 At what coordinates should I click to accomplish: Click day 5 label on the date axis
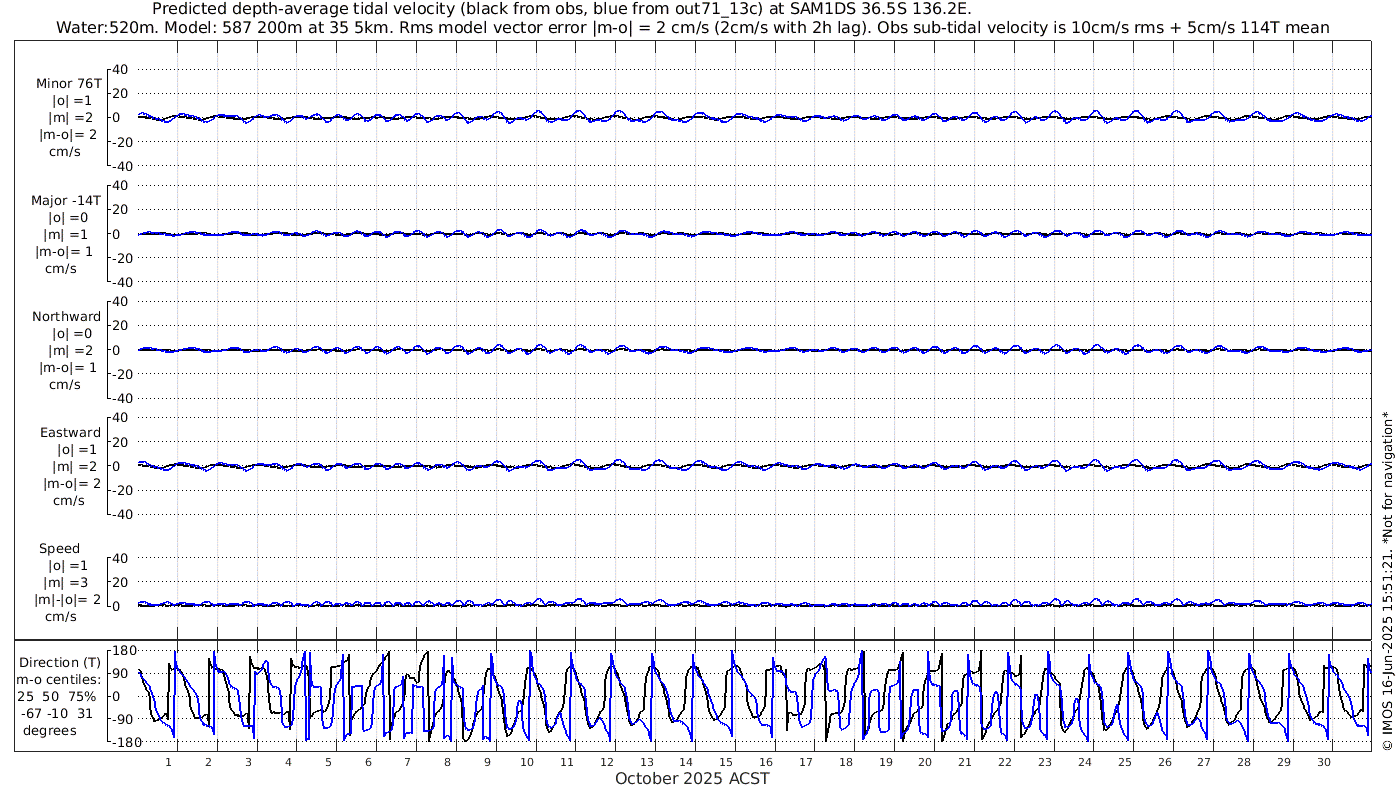[x=328, y=762]
